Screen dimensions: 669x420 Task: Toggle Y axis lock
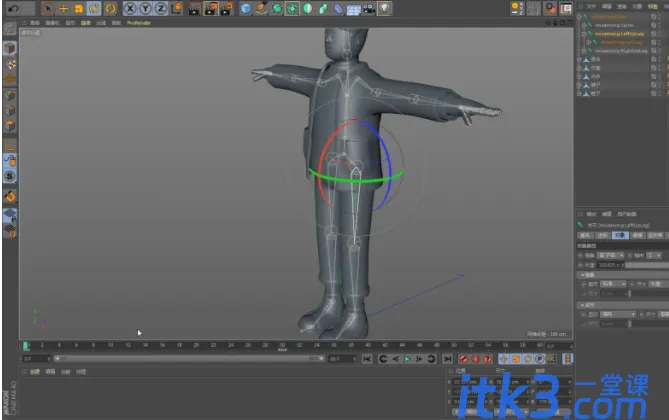145,9
